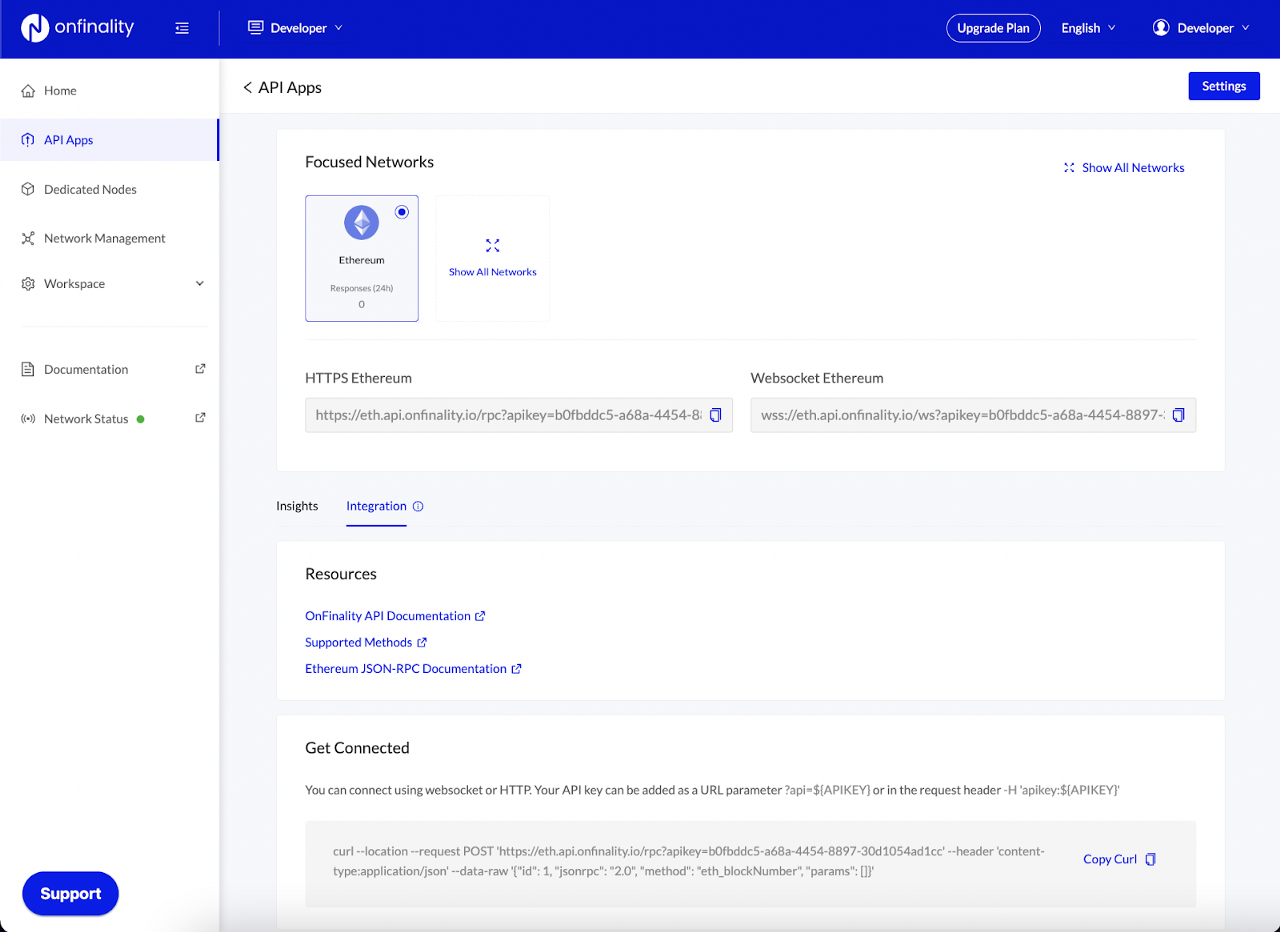Image resolution: width=1280 pixels, height=932 pixels.
Task: Switch to the Insights tab
Action: click(297, 506)
